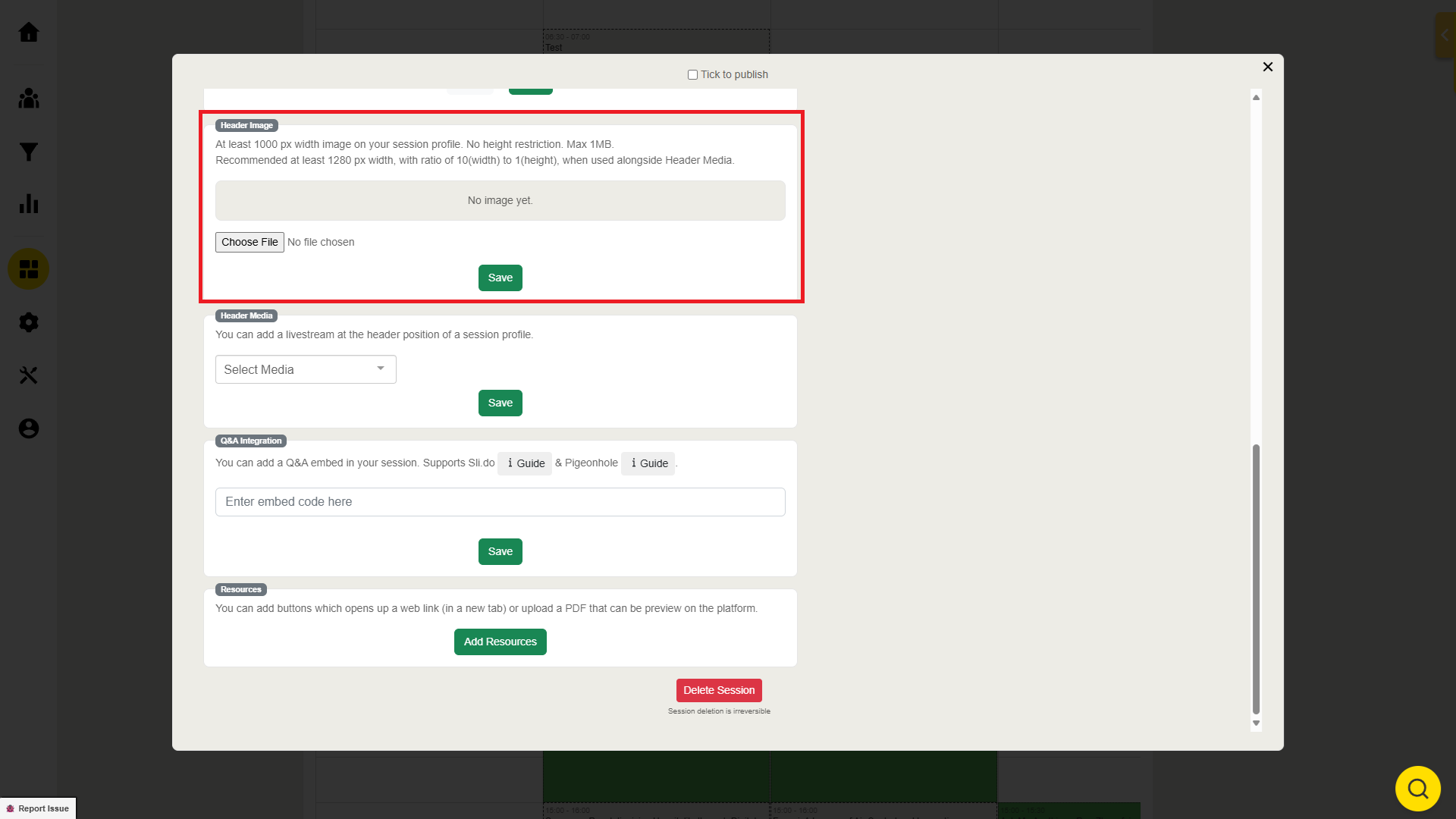
Task: Click the yellow search magnifier button
Action: [1417, 789]
